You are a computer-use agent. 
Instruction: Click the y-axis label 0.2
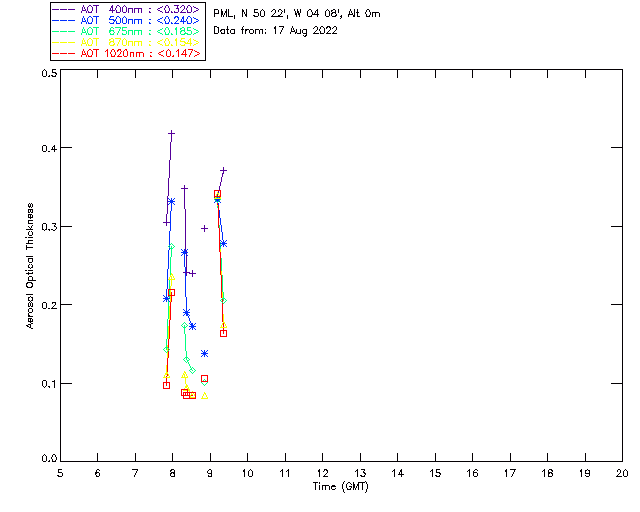(x=49, y=305)
